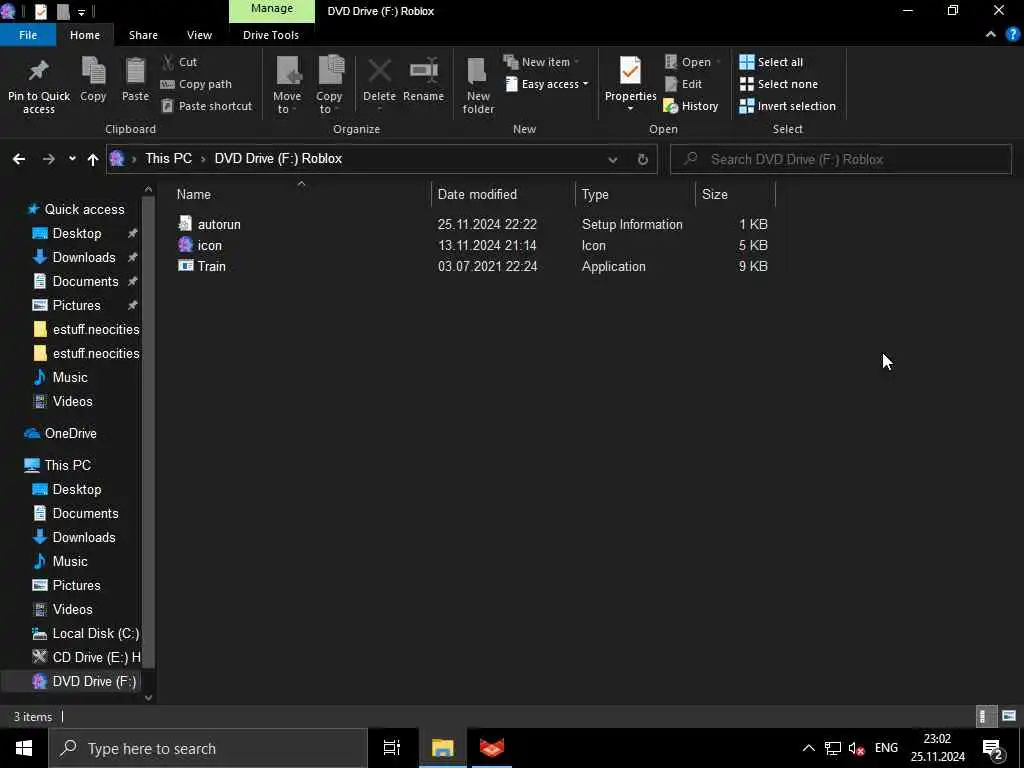
Task: Click Invert selection
Action: coord(788,106)
